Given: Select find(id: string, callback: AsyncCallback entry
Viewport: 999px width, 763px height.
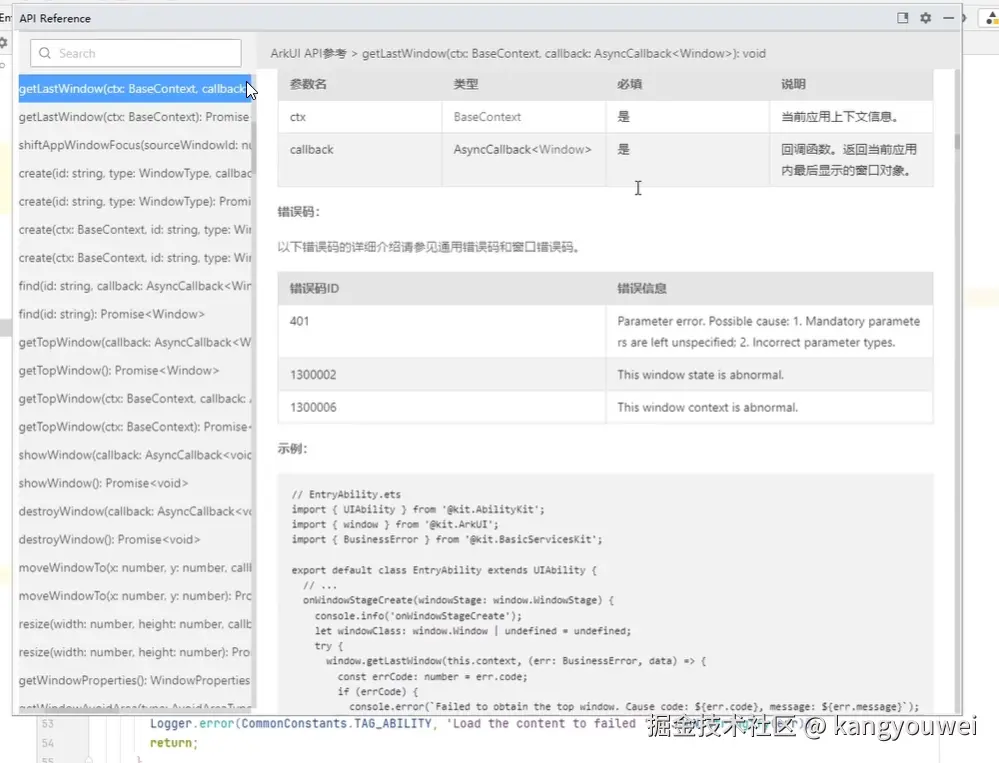Looking at the screenshot, I should point(134,286).
